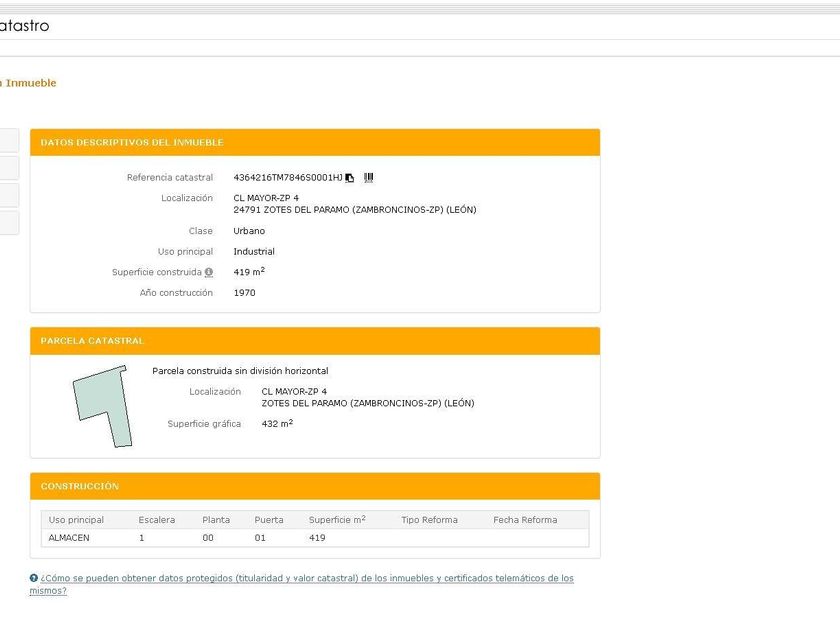Click the Año construcción label
Screen dimensions: 840x630
coord(176,292)
